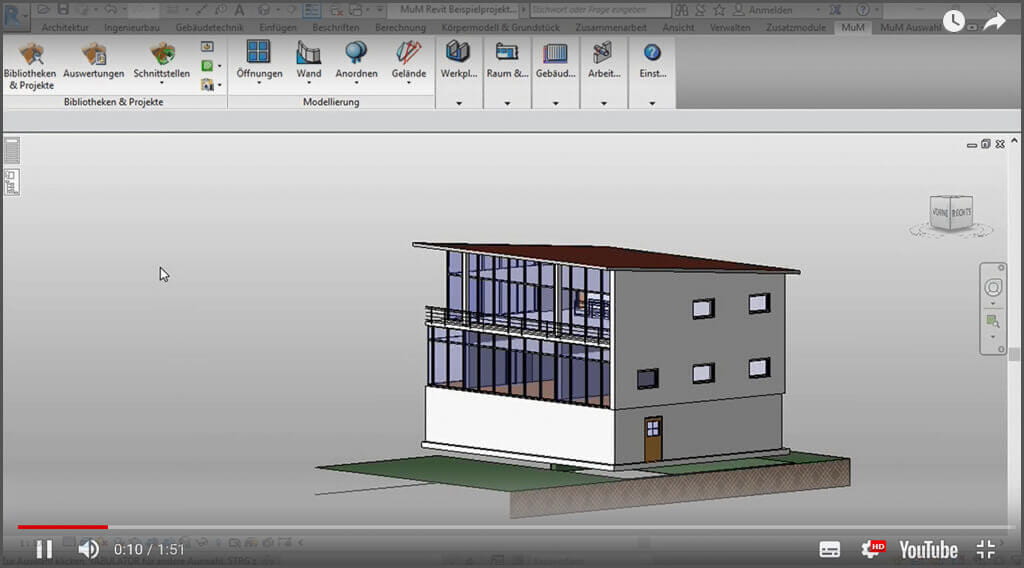Seek in the red video progress bar
The image size is (1024, 568).
tap(62, 526)
